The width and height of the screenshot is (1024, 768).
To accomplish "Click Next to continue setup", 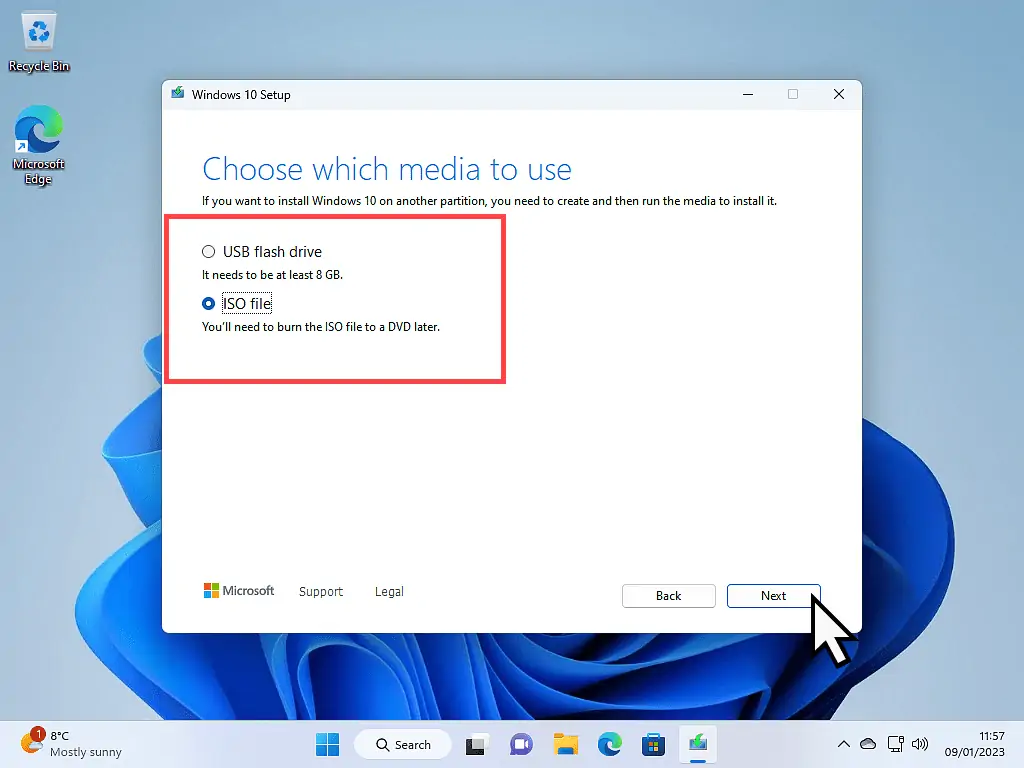I will coord(773,595).
